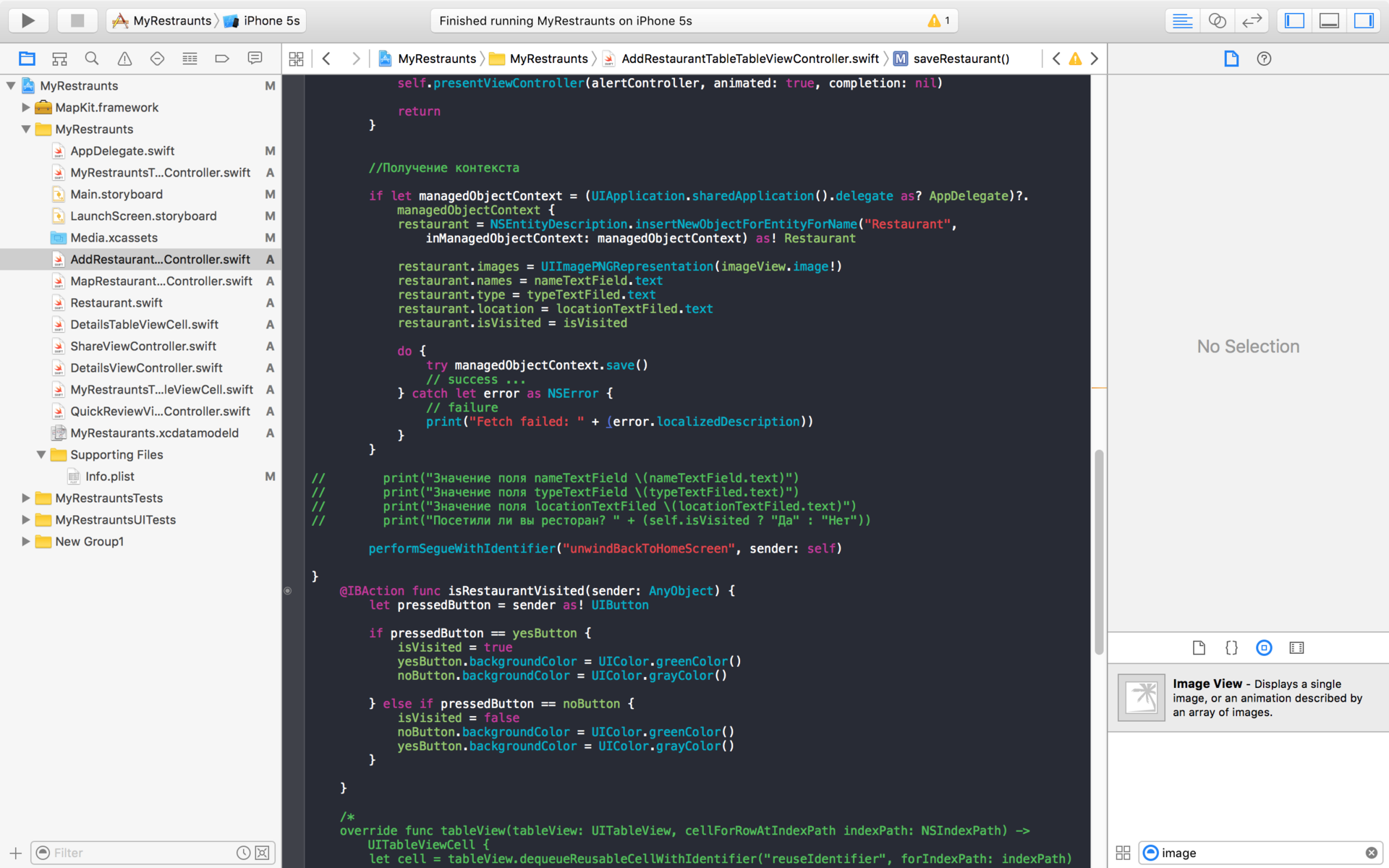Open the AddRestaurantTableTableViewController.swift breadcrumb
The image size is (1389, 868).
tap(741, 59)
